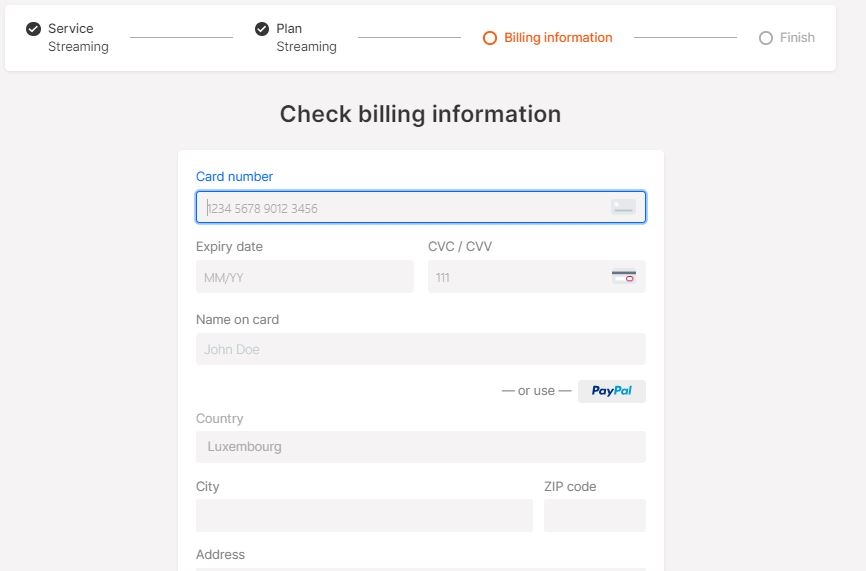Go to the Service Streaming step
The image size is (866, 571).
pos(78,38)
